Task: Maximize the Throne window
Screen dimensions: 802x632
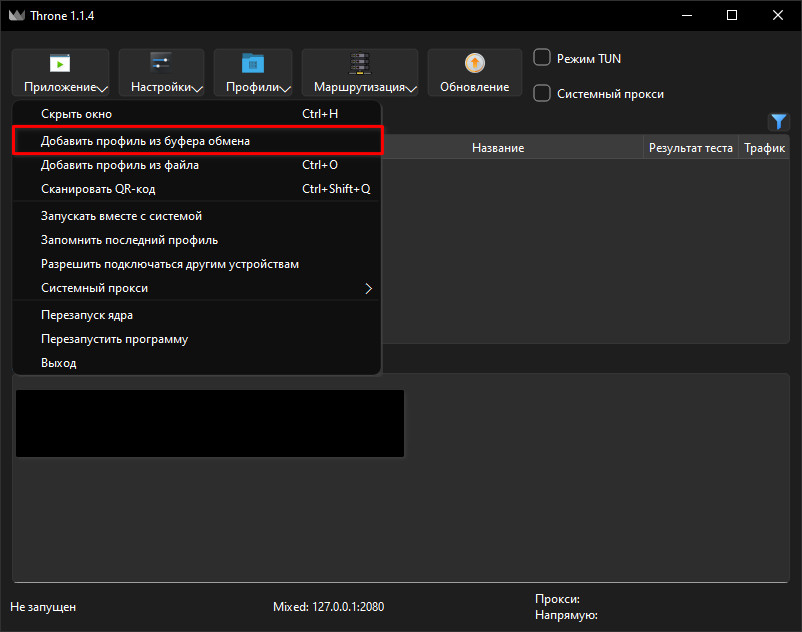Action: coord(732,15)
